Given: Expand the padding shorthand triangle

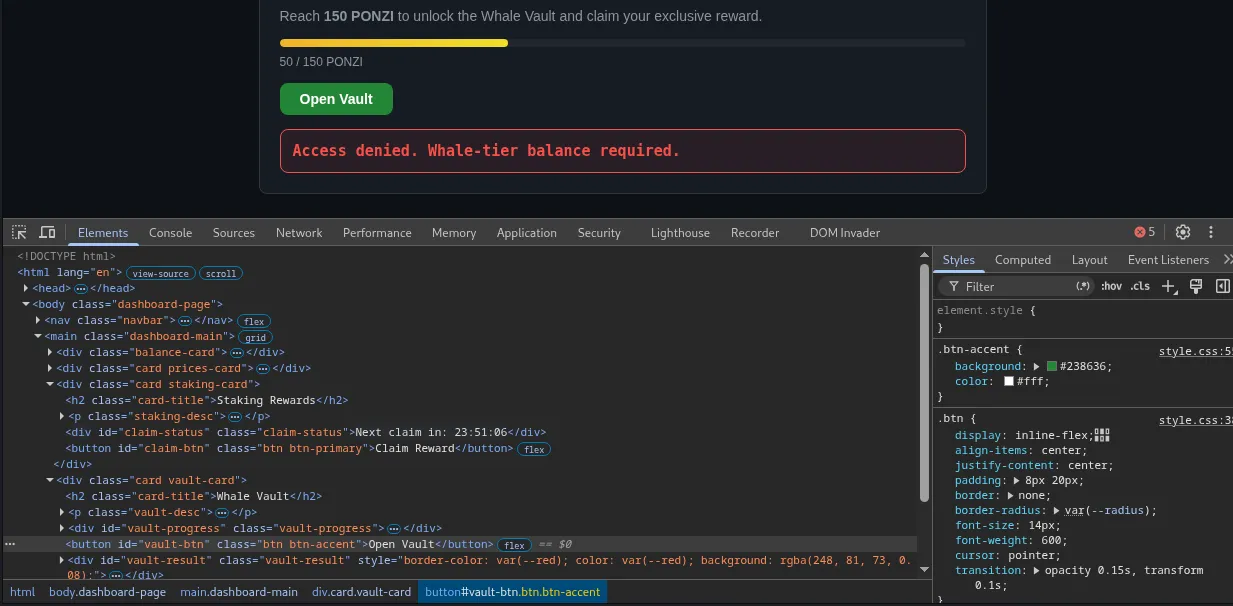Looking at the screenshot, I should (x=1016, y=480).
